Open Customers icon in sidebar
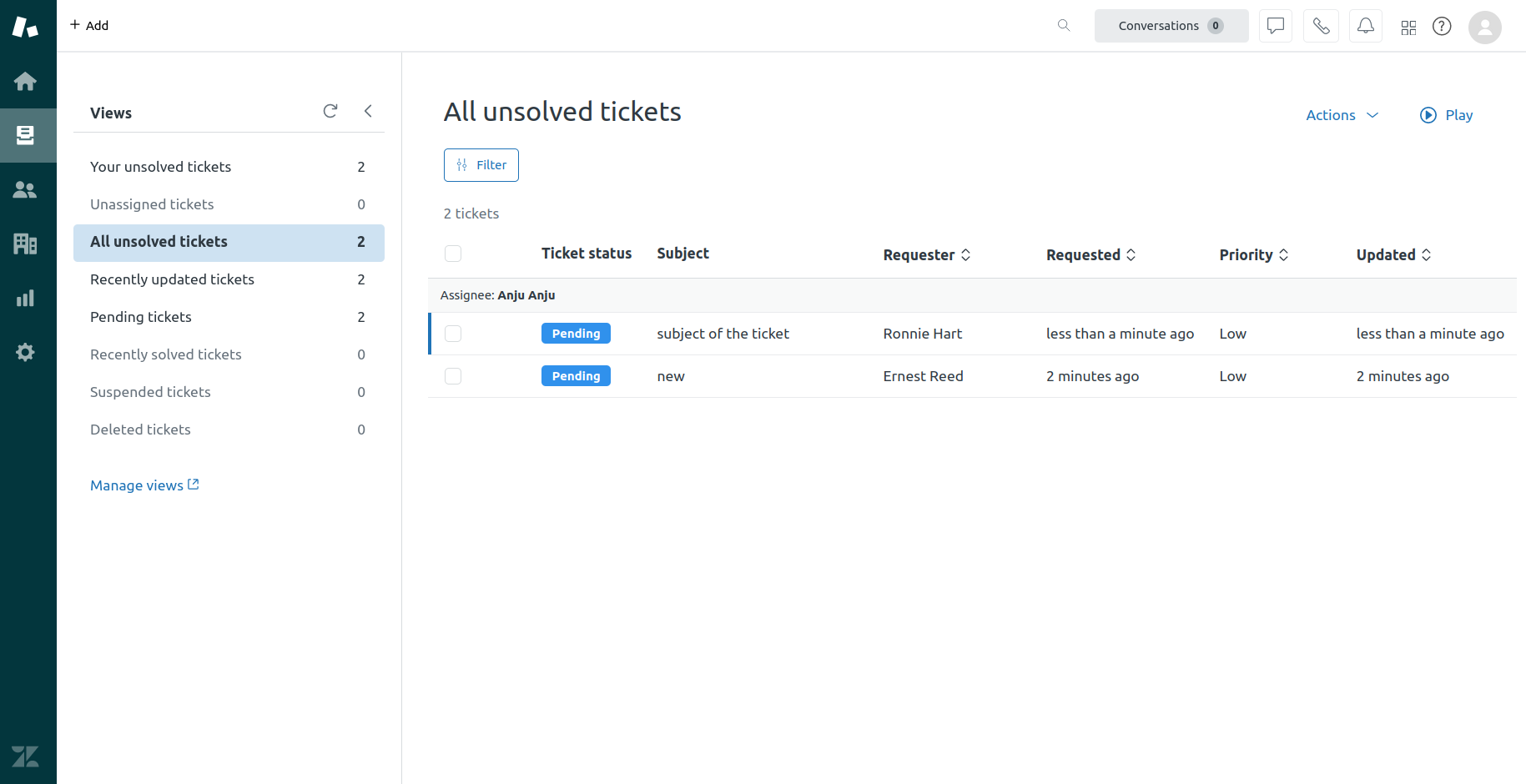Viewport: 1526px width, 784px height. tap(25, 190)
